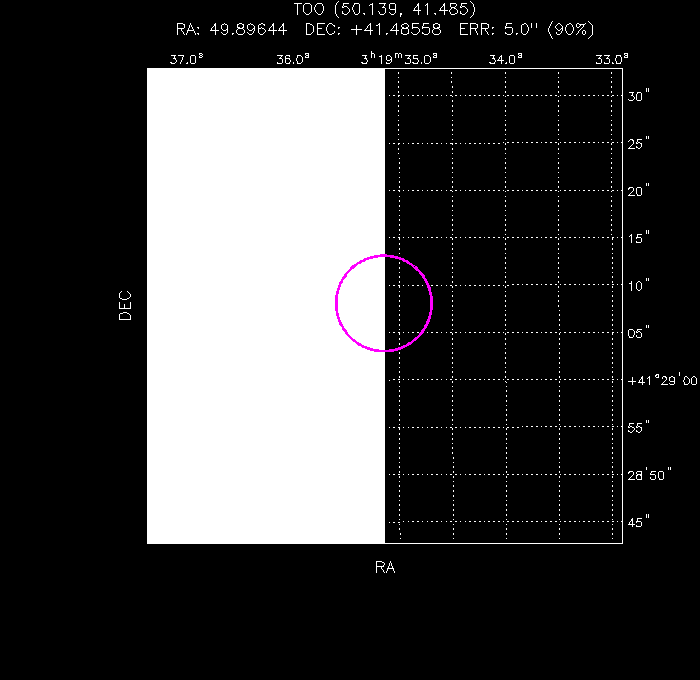Click the 30" declination tick label
Viewport: 700px width, 680px height.
pyautogui.click(x=638, y=96)
